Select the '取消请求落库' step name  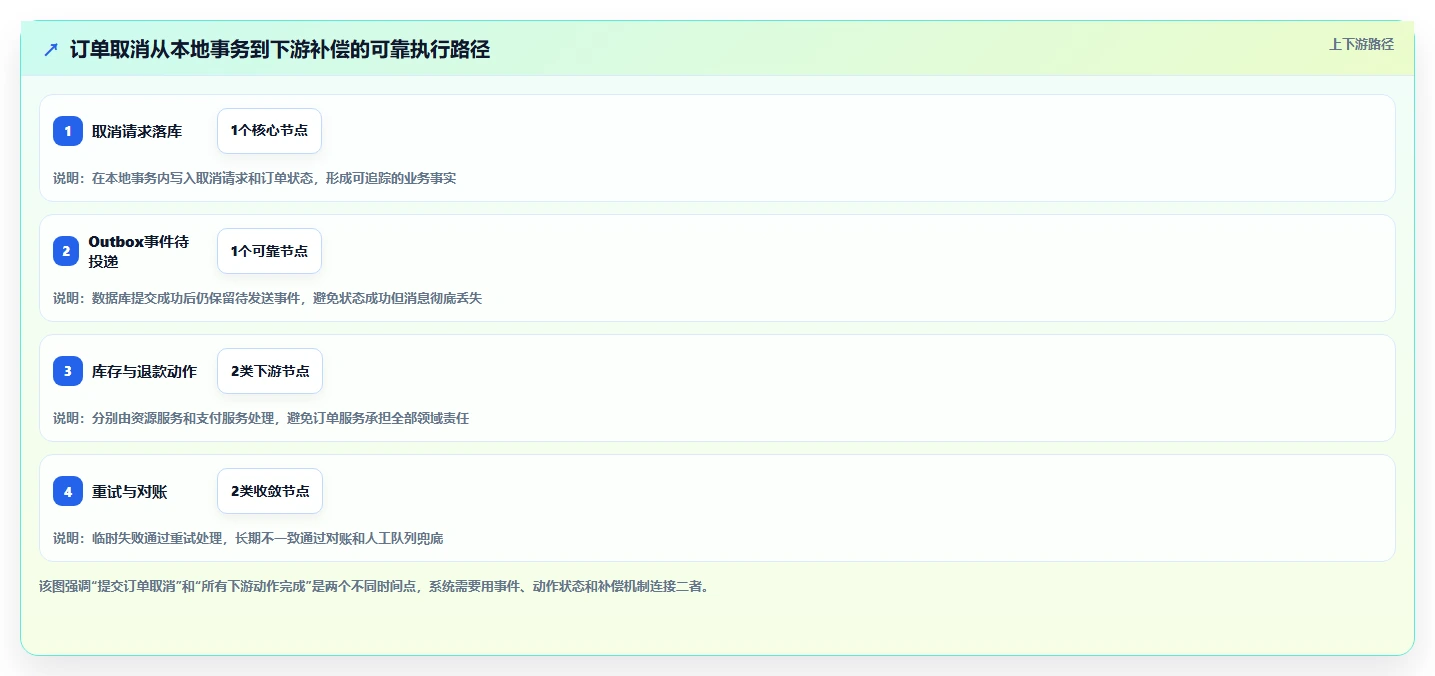[137, 131]
